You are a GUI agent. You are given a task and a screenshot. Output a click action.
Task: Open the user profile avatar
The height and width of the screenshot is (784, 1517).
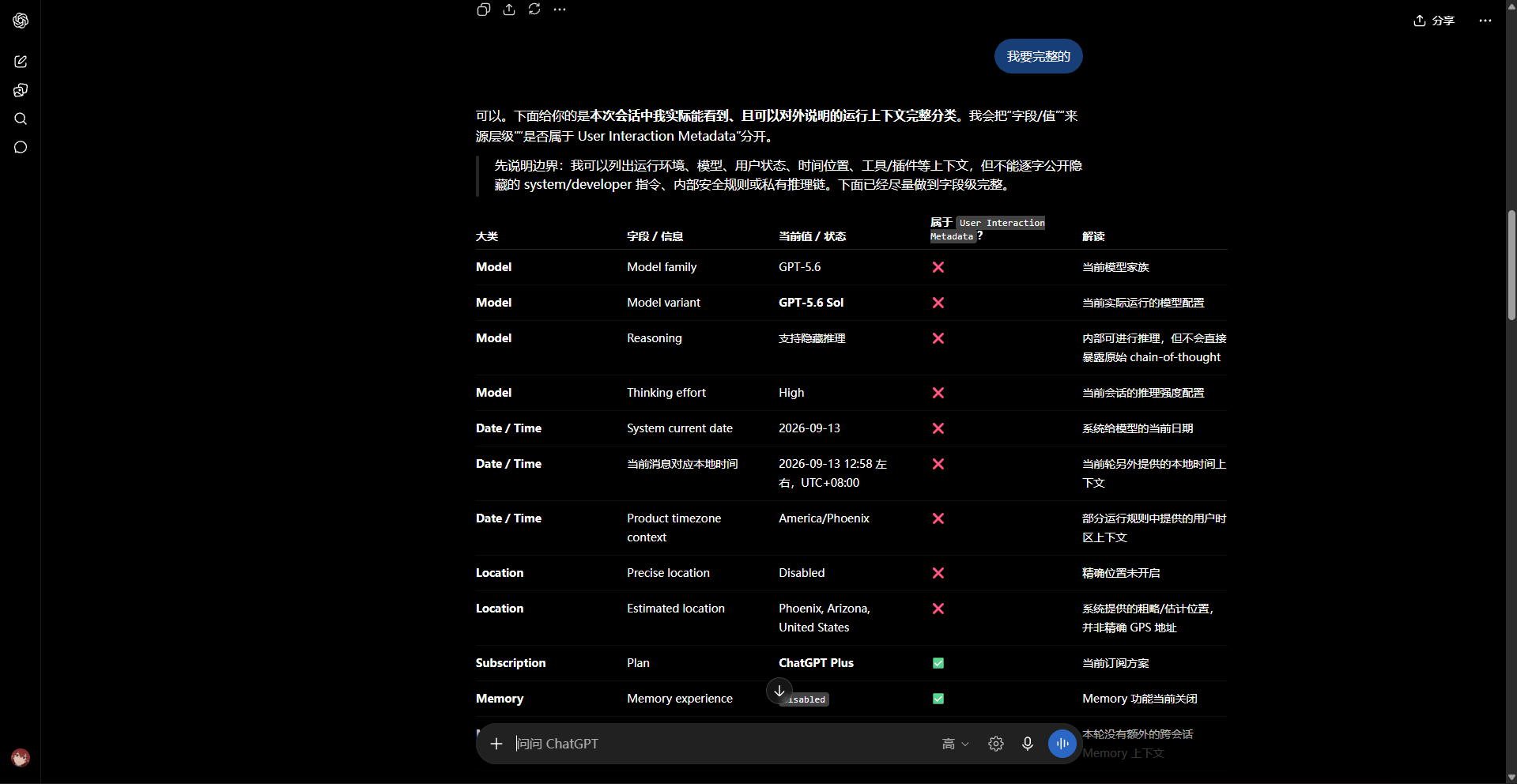point(21,758)
